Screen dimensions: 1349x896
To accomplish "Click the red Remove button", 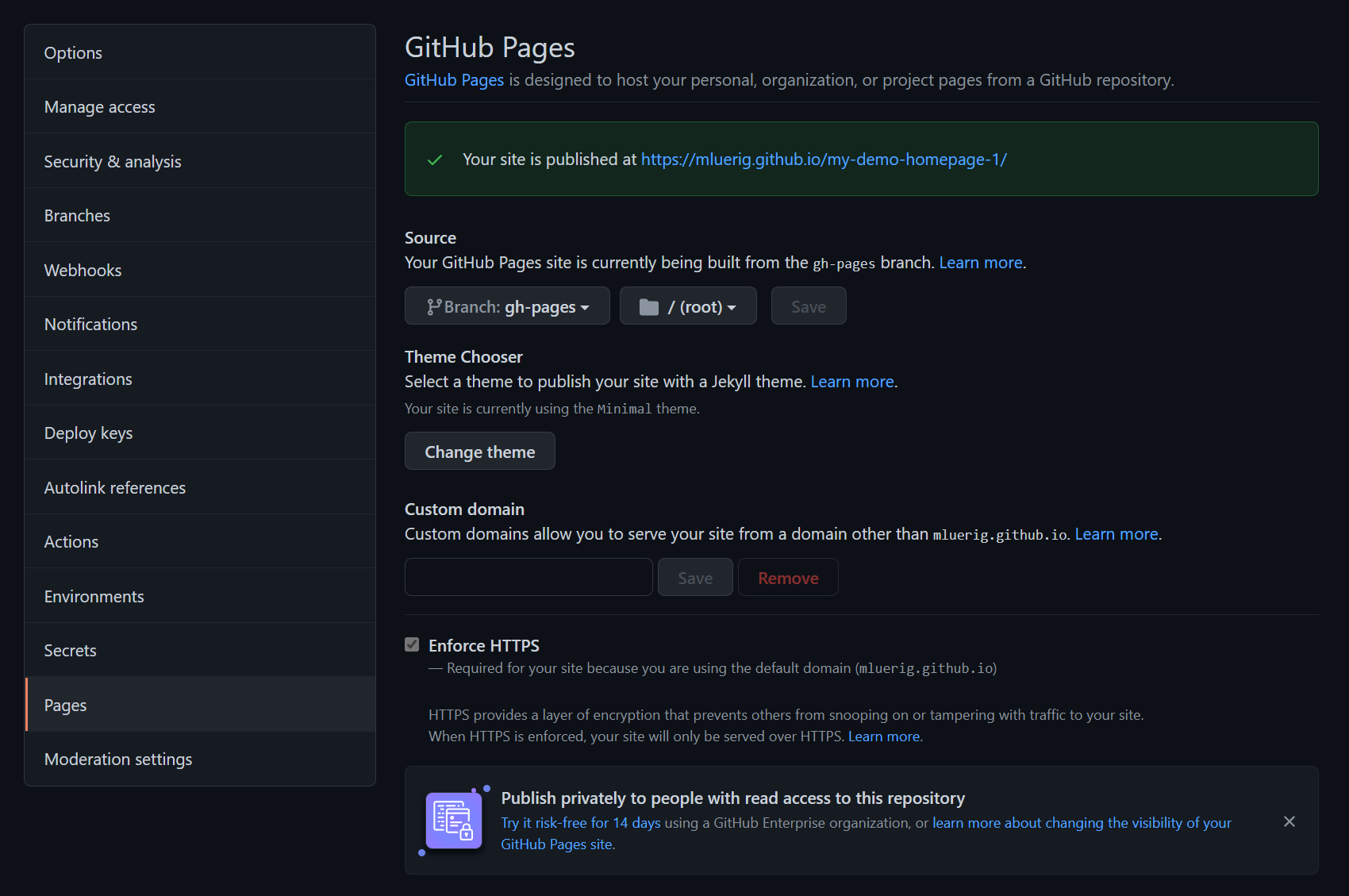I will (x=788, y=577).
